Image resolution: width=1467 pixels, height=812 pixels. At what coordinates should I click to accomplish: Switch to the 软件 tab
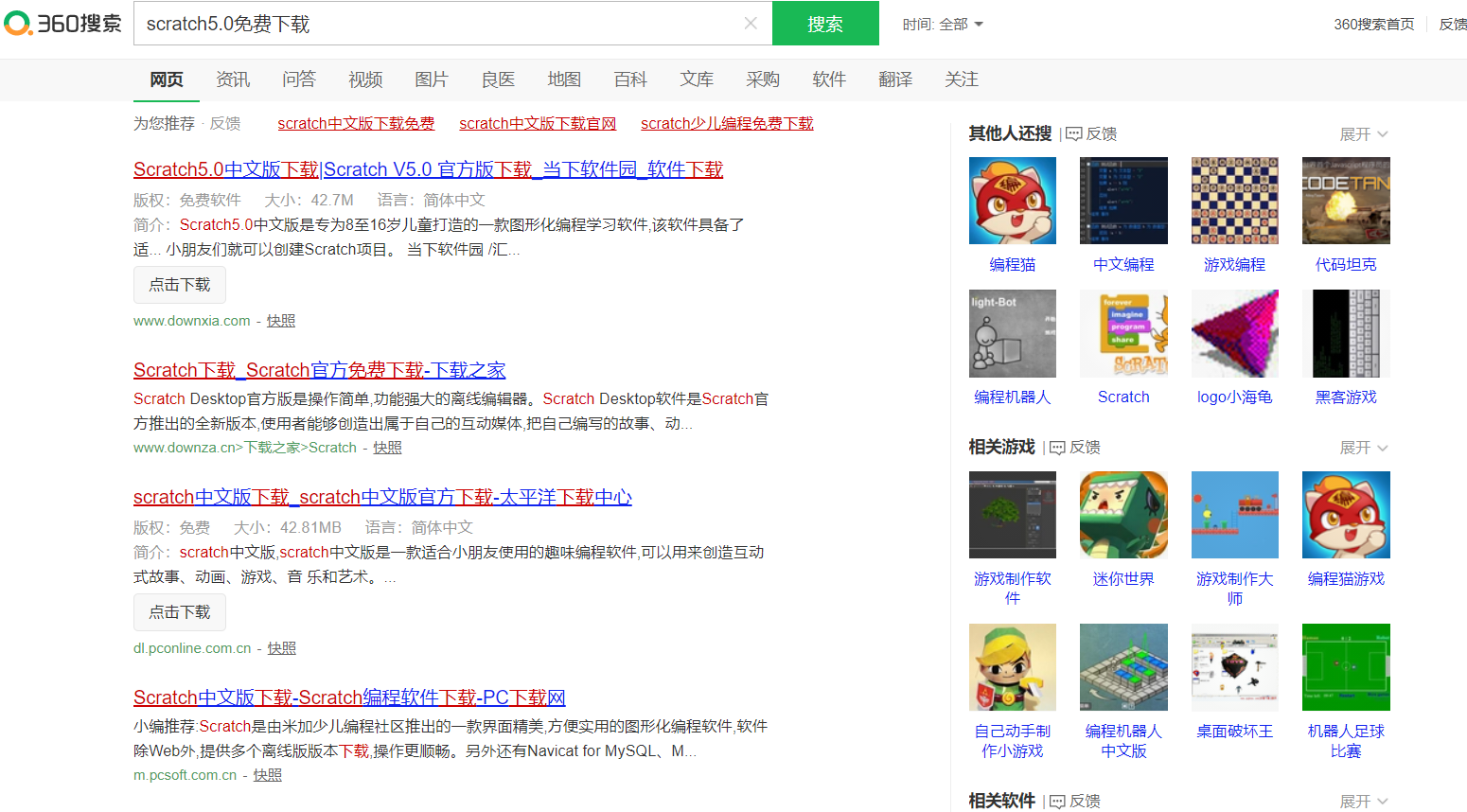829,79
